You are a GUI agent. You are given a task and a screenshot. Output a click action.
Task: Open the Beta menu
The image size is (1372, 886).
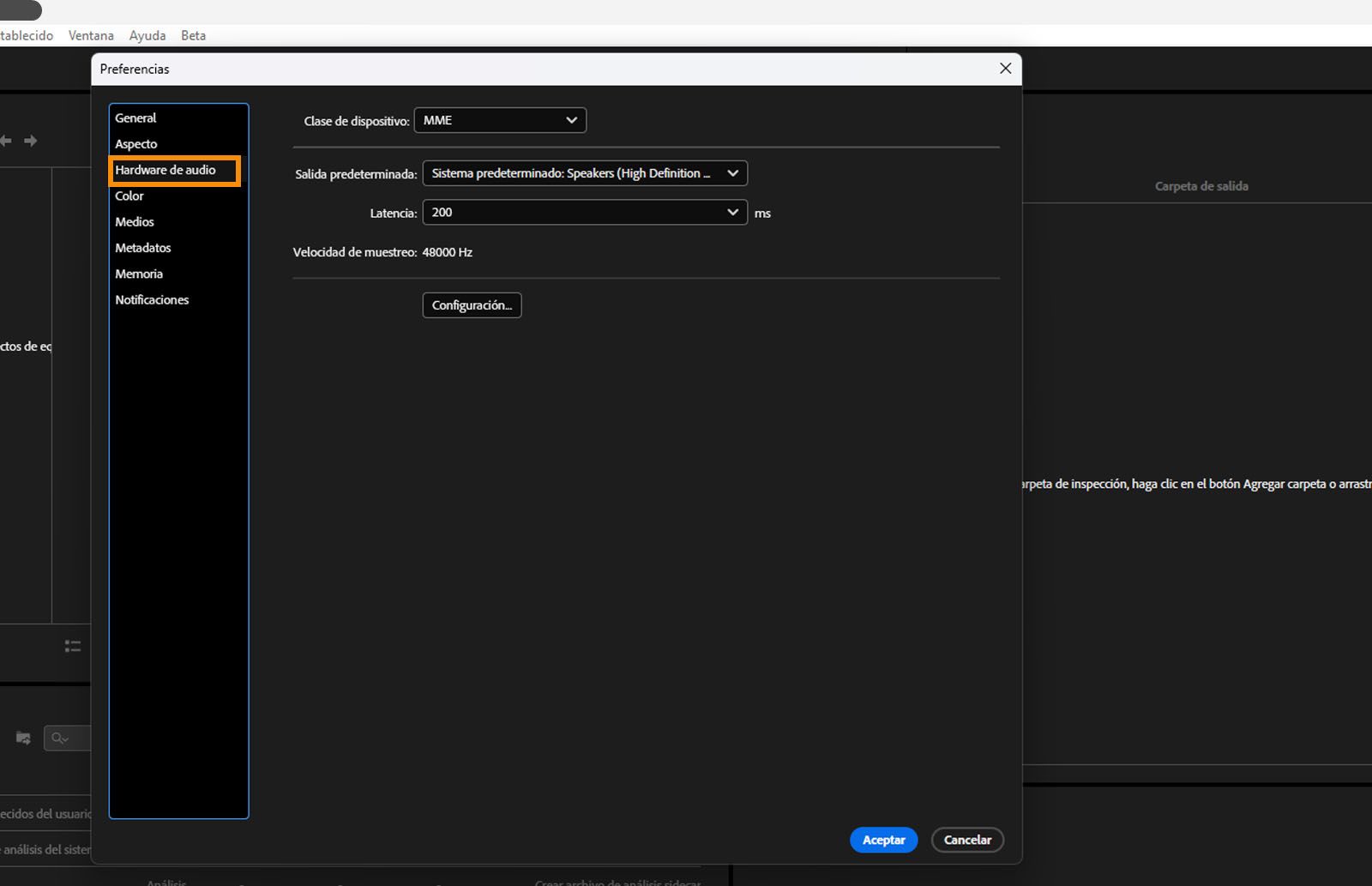194,35
